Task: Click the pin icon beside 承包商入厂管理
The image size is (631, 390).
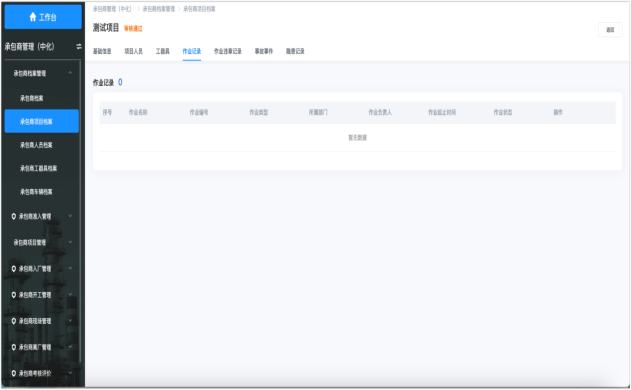Action: point(14,269)
